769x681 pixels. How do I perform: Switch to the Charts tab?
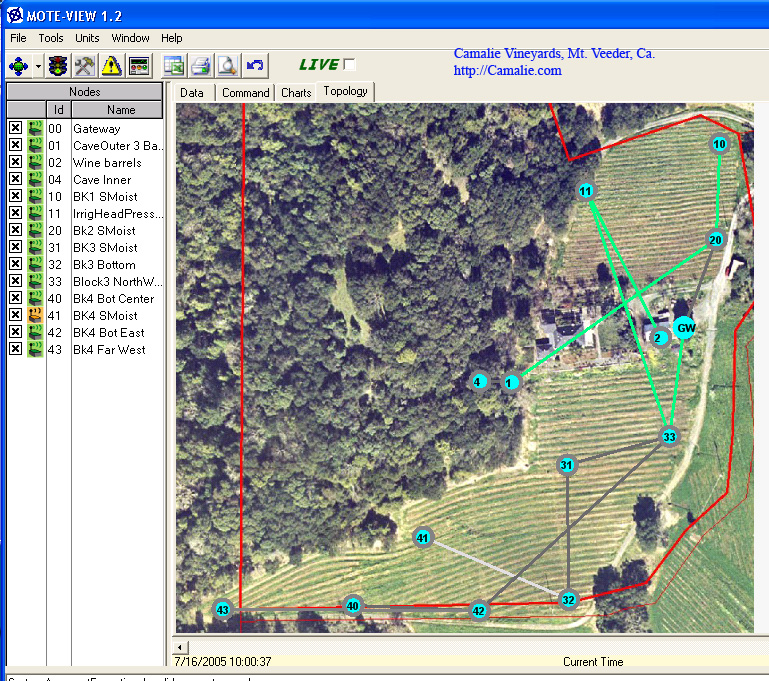tap(296, 92)
